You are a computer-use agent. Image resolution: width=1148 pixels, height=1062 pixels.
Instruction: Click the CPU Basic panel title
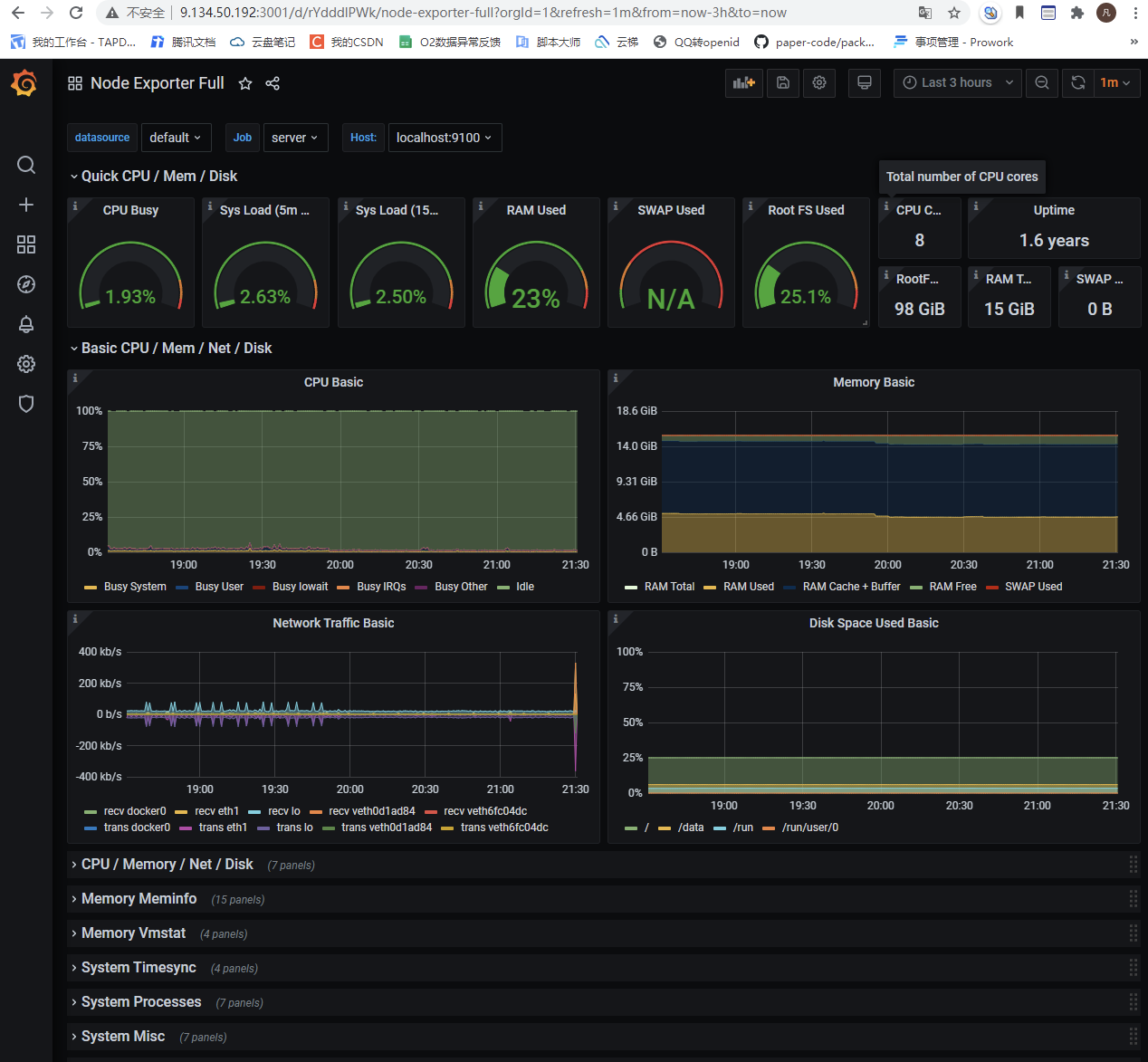(333, 382)
